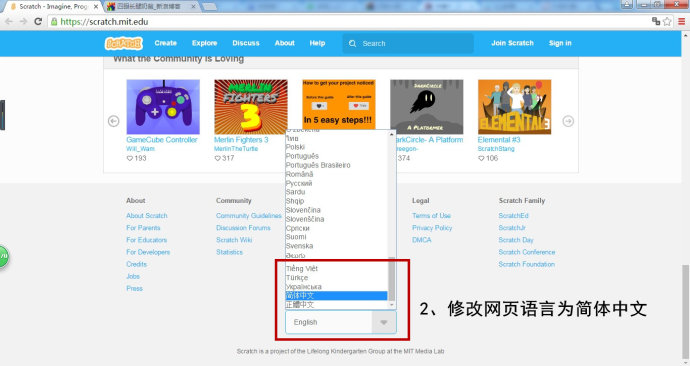Viewport: 690px width, 366px height.
Task: Open the About menu item
Action: click(285, 43)
